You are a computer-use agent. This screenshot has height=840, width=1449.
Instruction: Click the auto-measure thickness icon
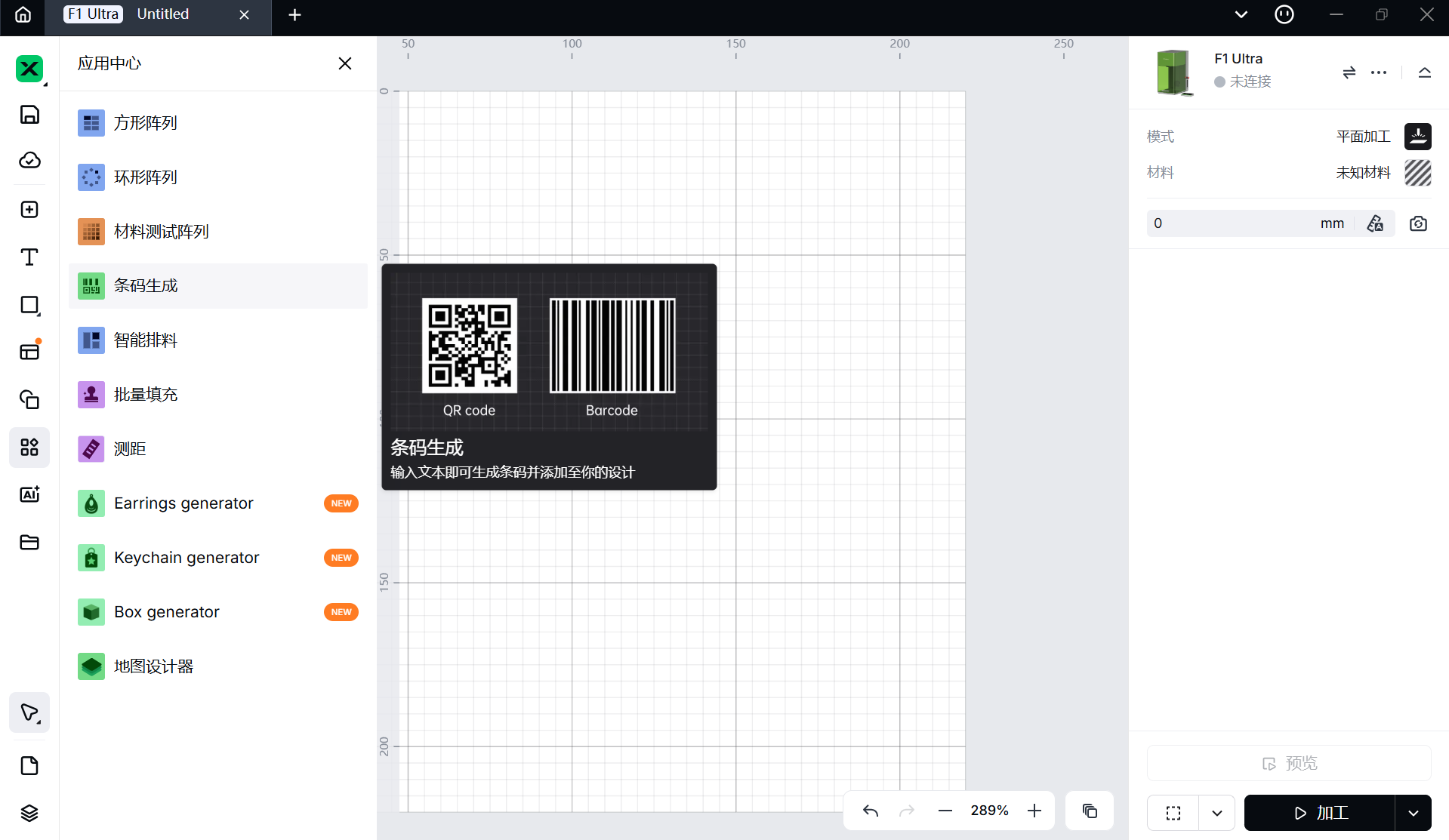pyautogui.click(x=1375, y=223)
